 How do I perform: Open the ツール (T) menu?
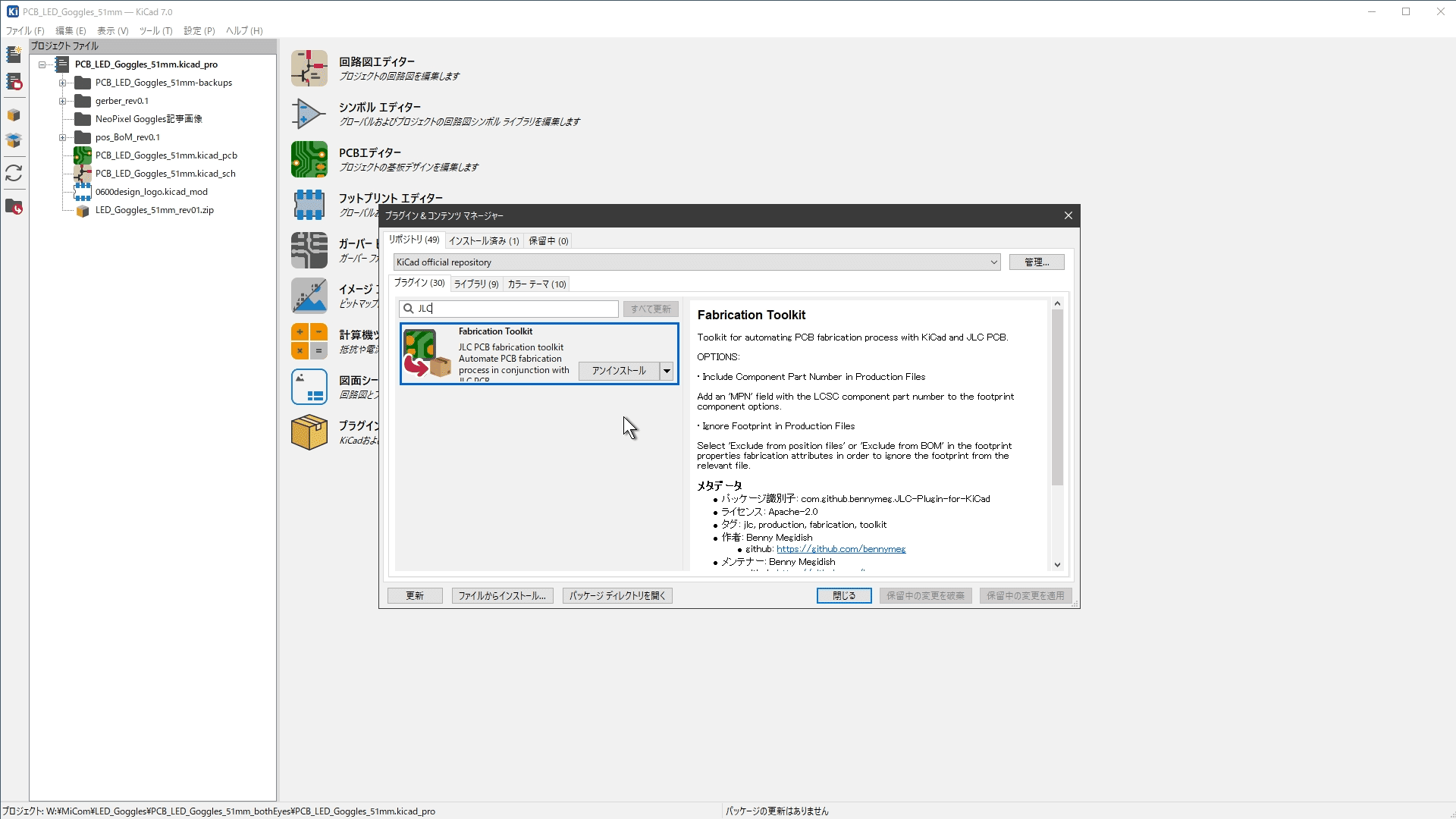pos(155,31)
